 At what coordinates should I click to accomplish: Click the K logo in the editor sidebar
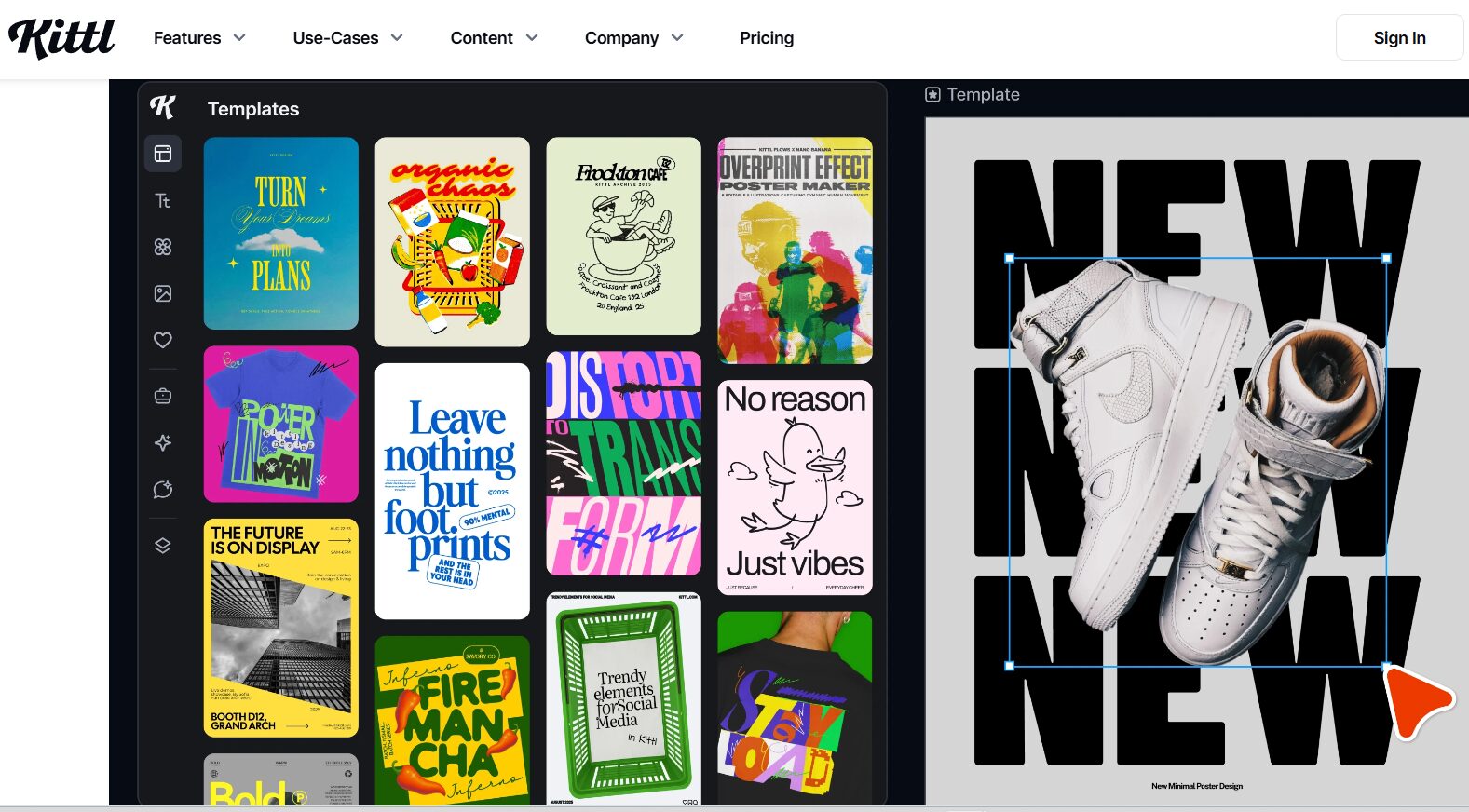pos(163,107)
